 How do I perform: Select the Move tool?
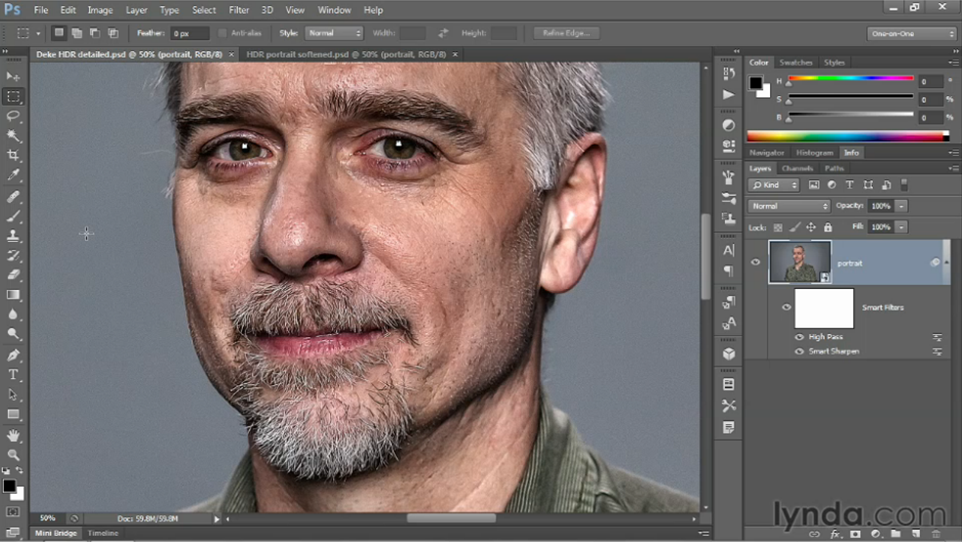click(13, 76)
